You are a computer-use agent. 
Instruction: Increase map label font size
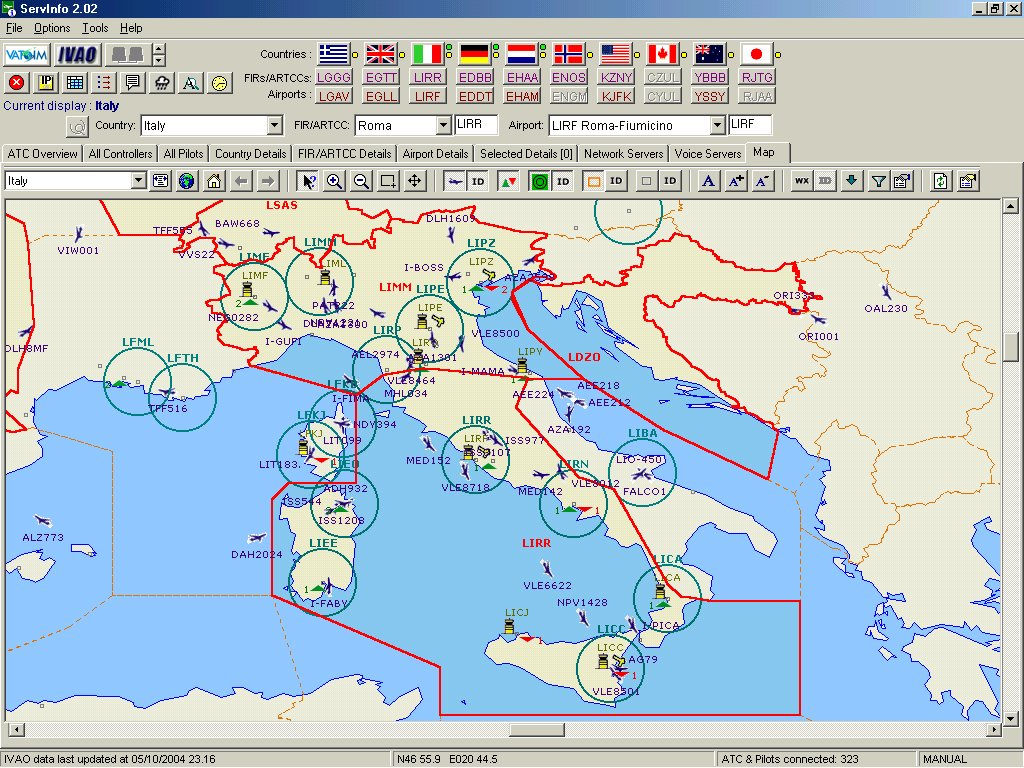(x=735, y=181)
